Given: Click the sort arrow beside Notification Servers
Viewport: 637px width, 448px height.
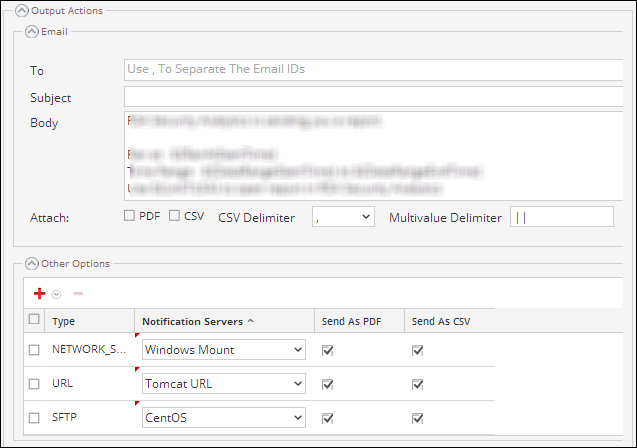Looking at the screenshot, I should coord(251,321).
